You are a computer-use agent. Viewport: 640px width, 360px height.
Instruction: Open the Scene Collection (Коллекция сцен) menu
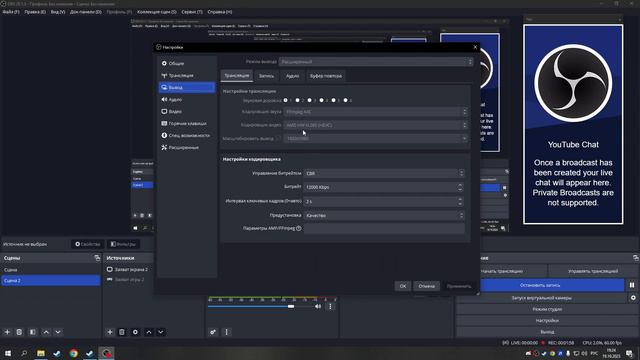click(x=157, y=12)
